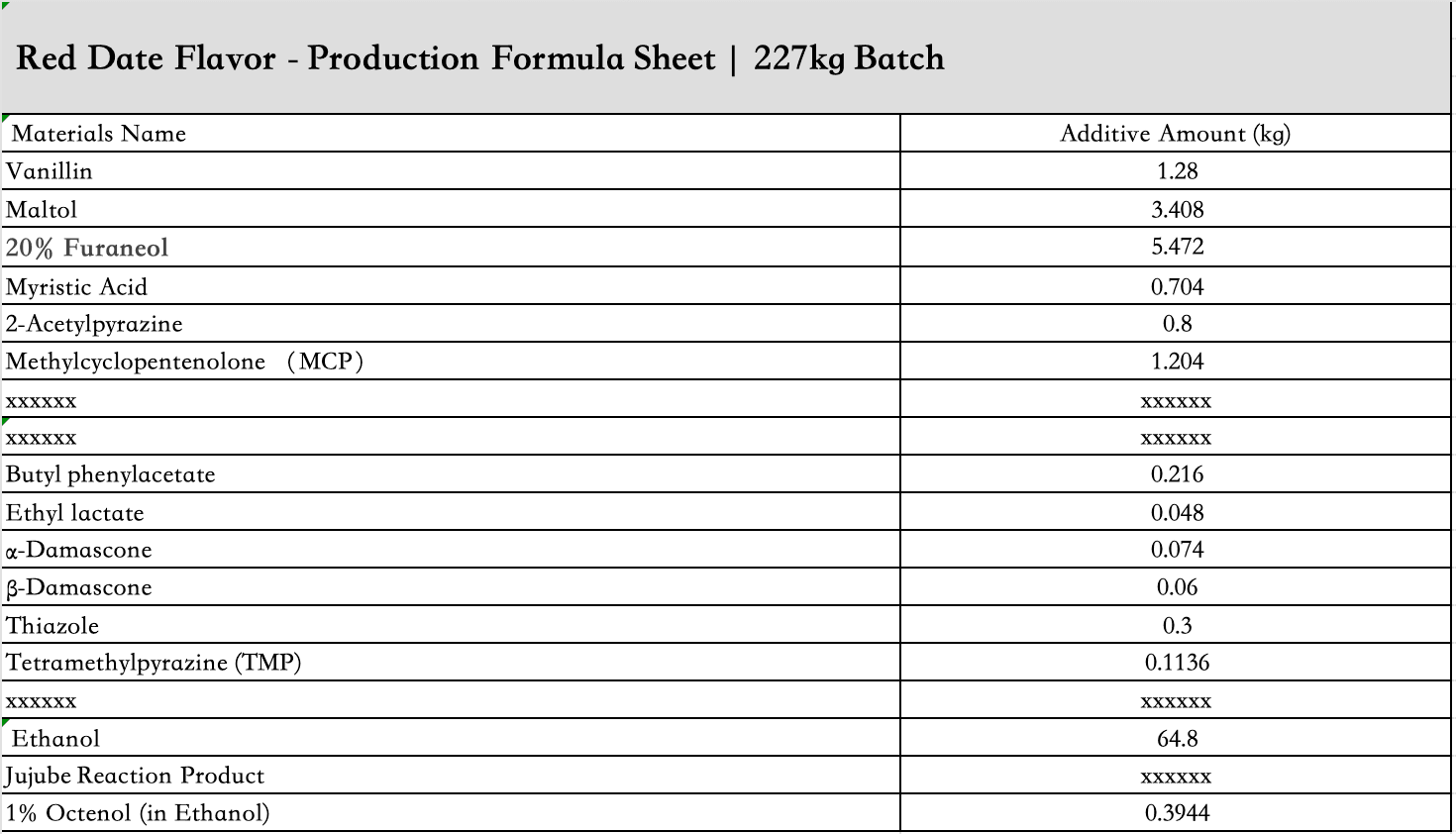1456x834 pixels.
Task: Click the 20% Furaneol cell
Action: (x=451, y=248)
